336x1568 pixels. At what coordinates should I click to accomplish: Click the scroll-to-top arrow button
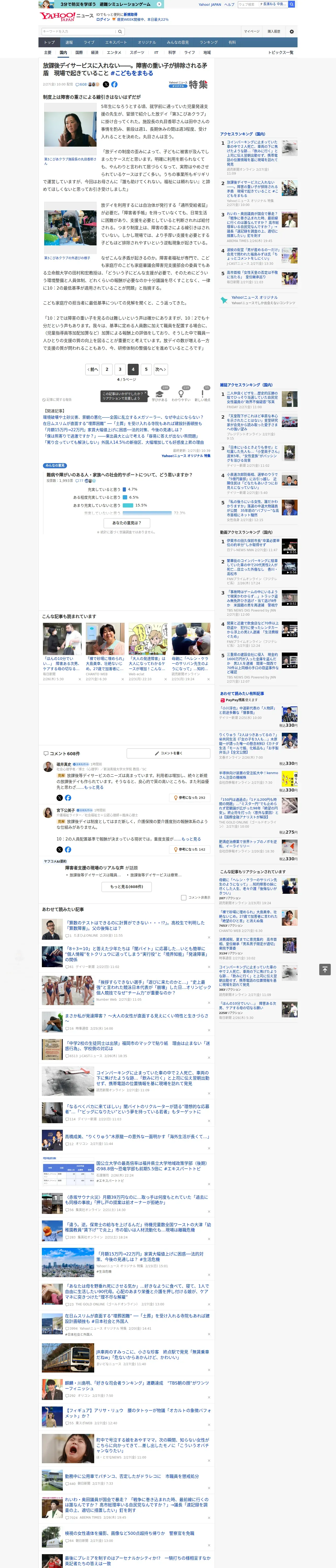click(325, 969)
